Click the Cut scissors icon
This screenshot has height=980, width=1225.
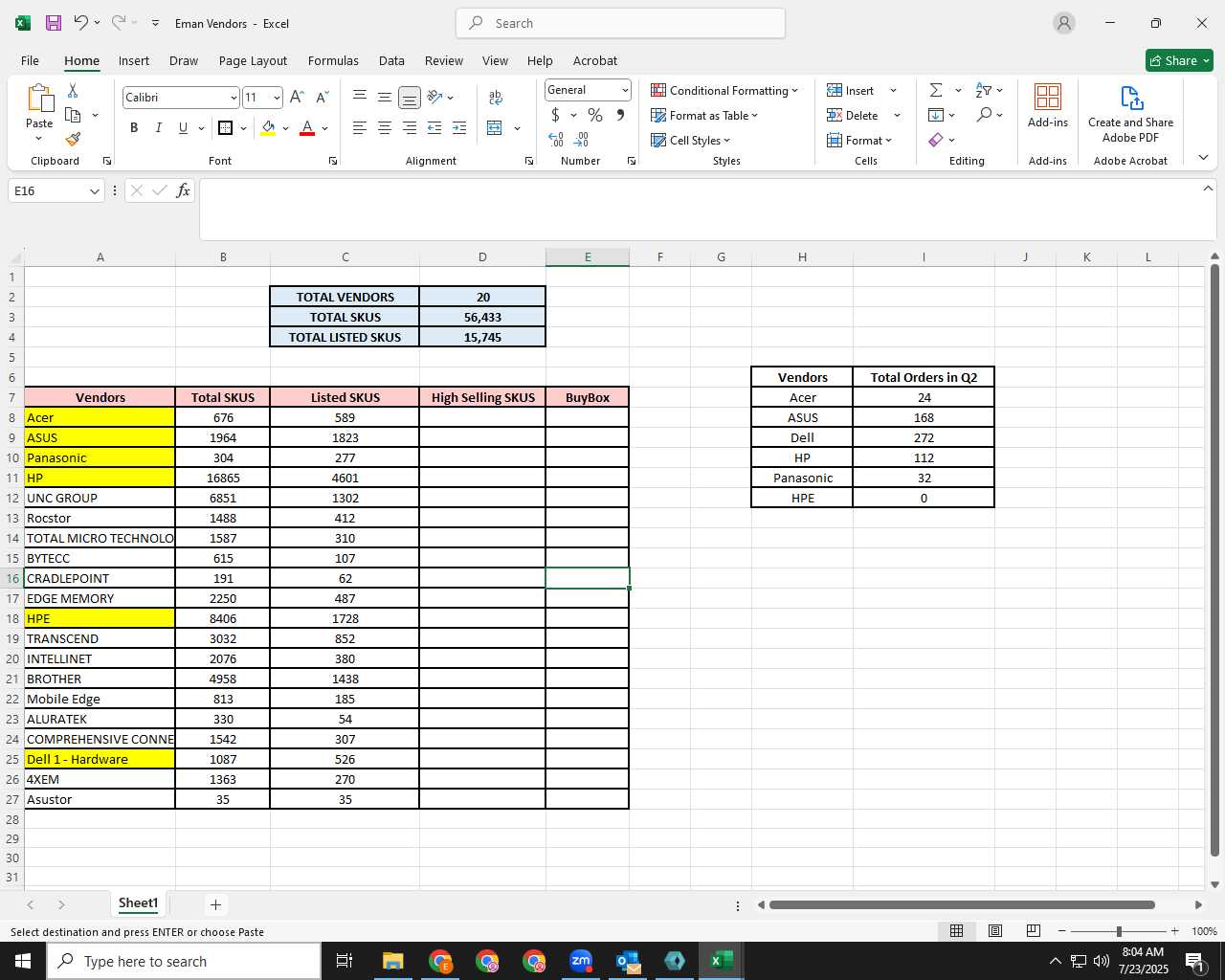point(73,90)
